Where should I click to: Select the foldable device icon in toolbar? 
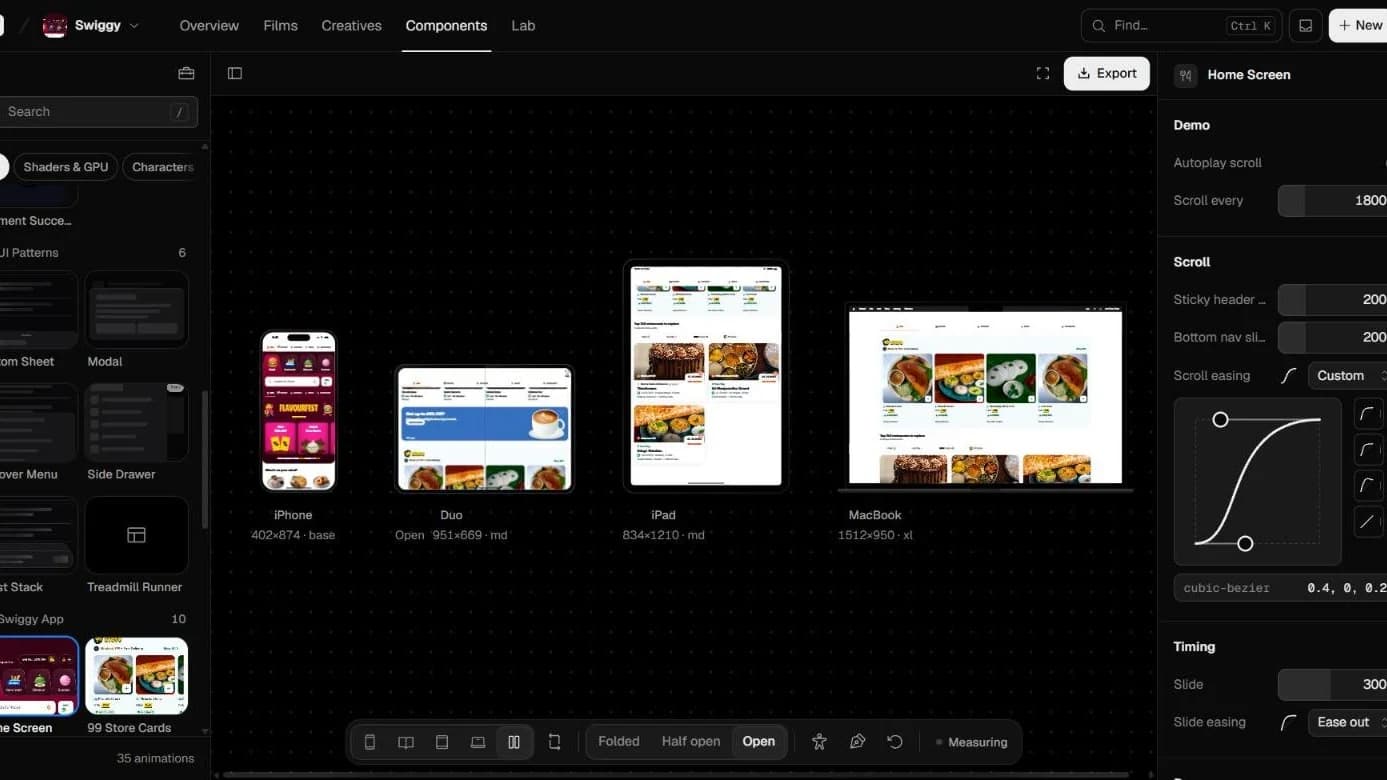click(406, 742)
